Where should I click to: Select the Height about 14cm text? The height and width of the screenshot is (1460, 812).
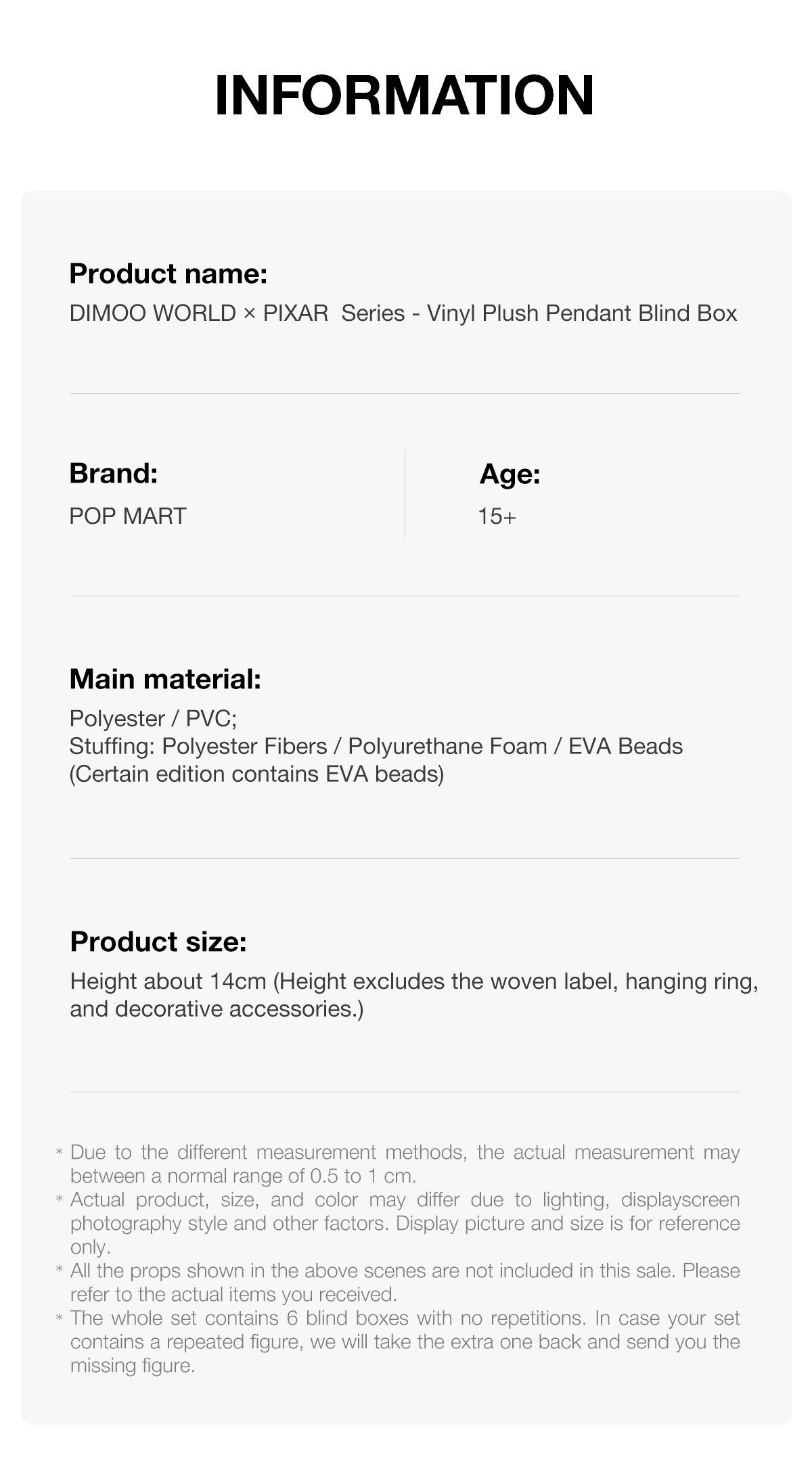[x=414, y=981]
